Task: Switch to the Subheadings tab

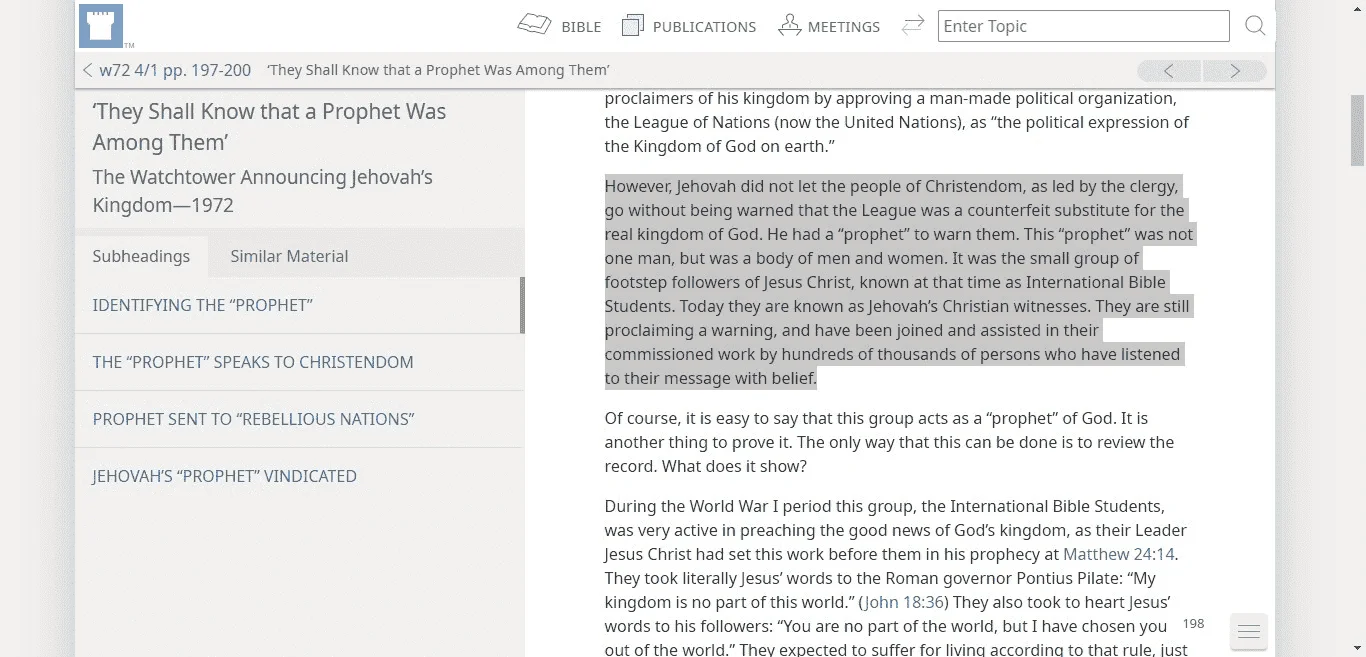Action: tap(141, 256)
